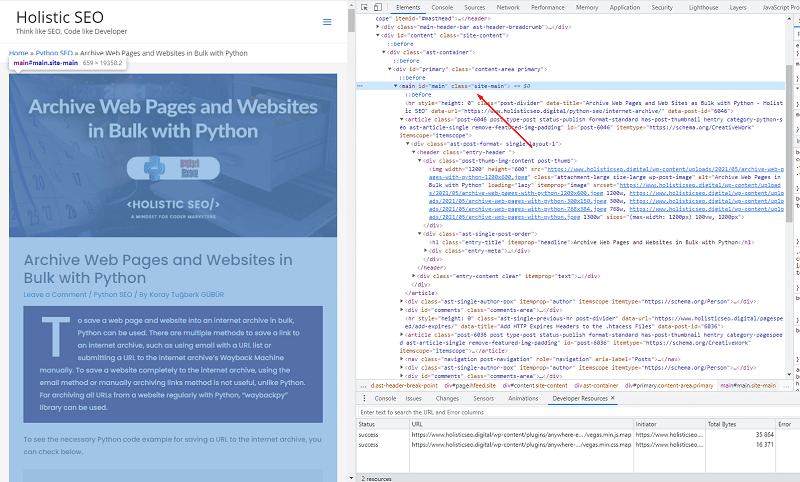Expand the entry-content clear div

(413, 276)
